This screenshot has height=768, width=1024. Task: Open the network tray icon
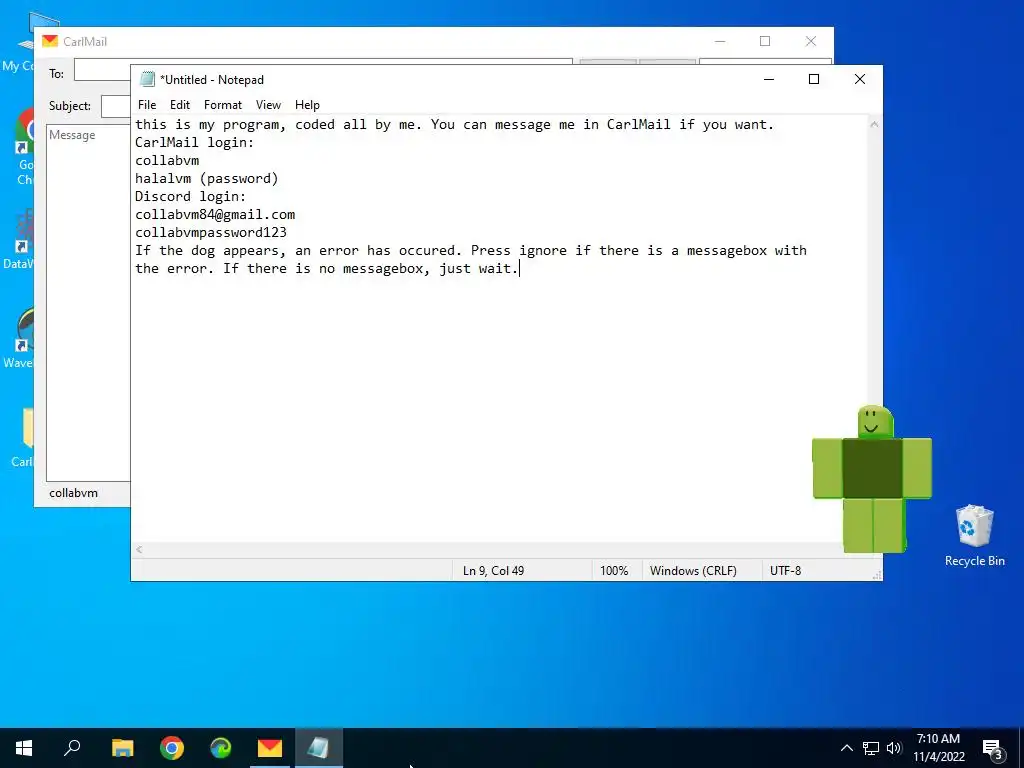[x=871, y=748]
